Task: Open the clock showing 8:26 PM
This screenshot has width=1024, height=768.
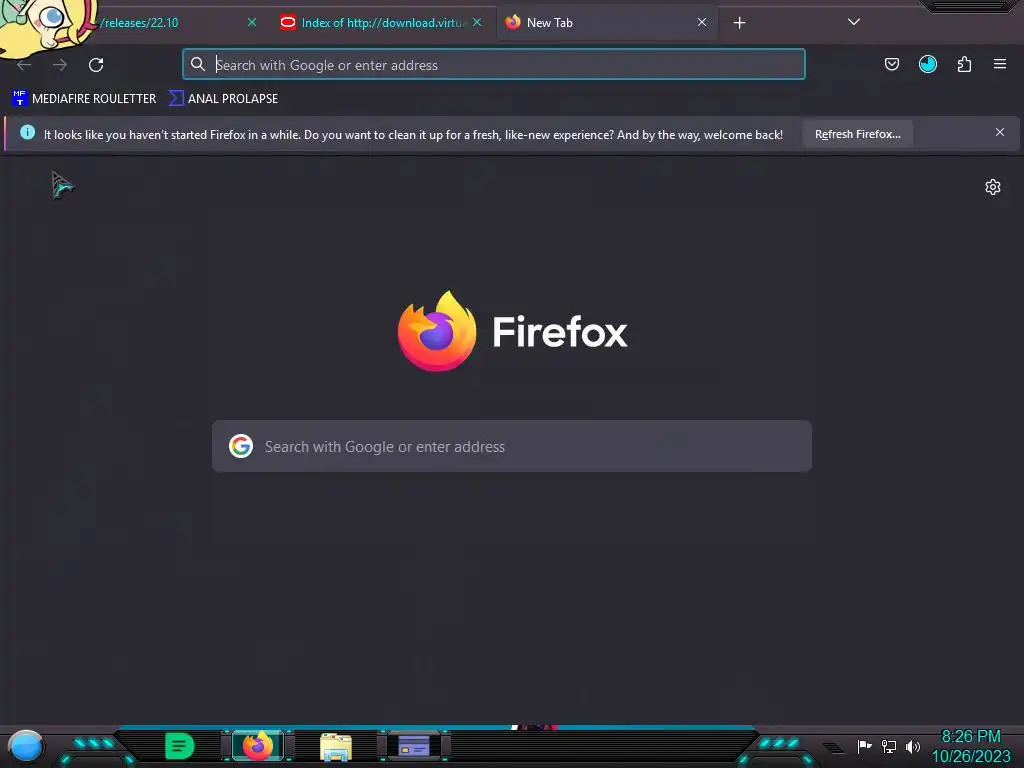Action: point(970,737)
